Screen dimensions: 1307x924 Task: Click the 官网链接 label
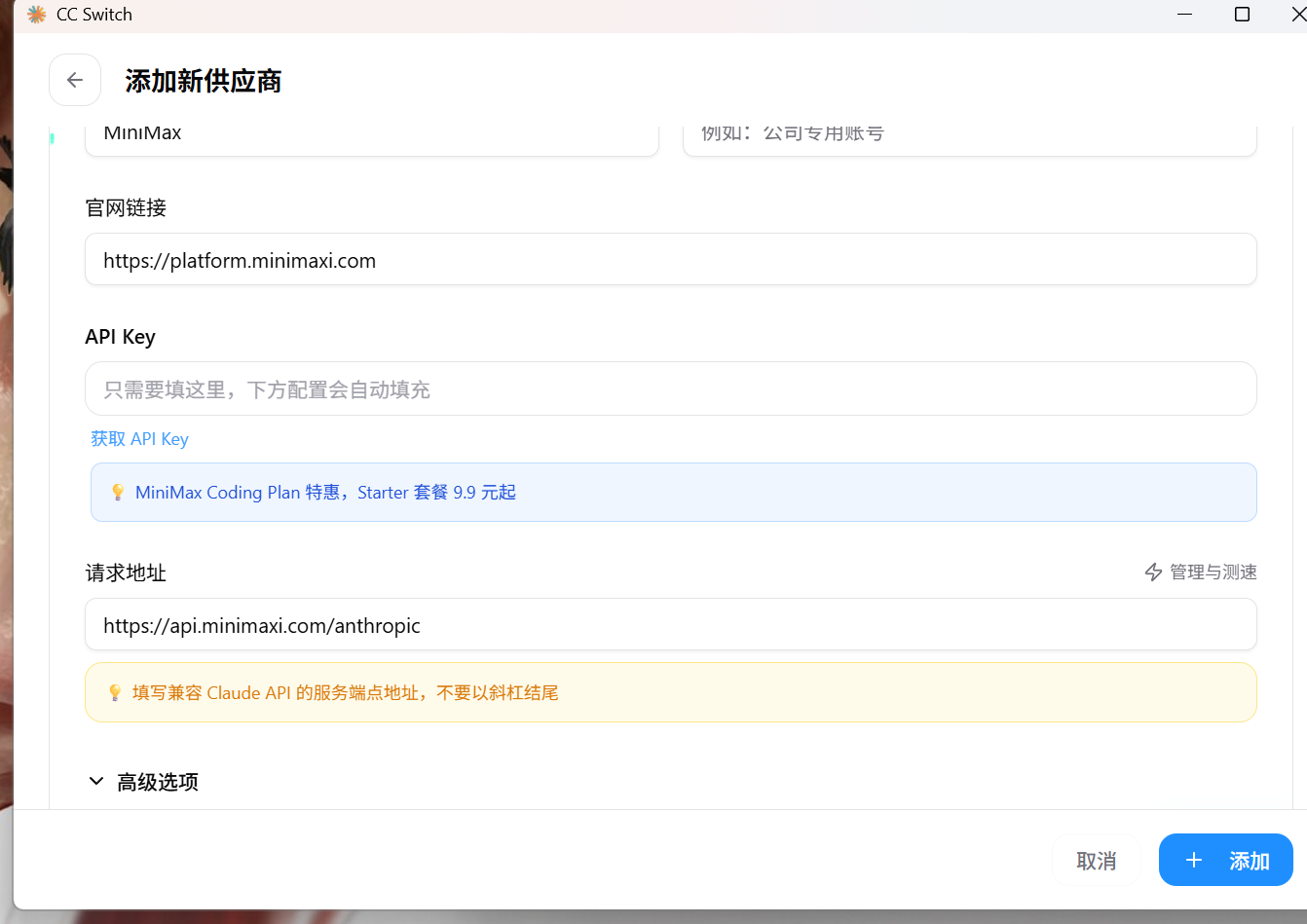126,207
